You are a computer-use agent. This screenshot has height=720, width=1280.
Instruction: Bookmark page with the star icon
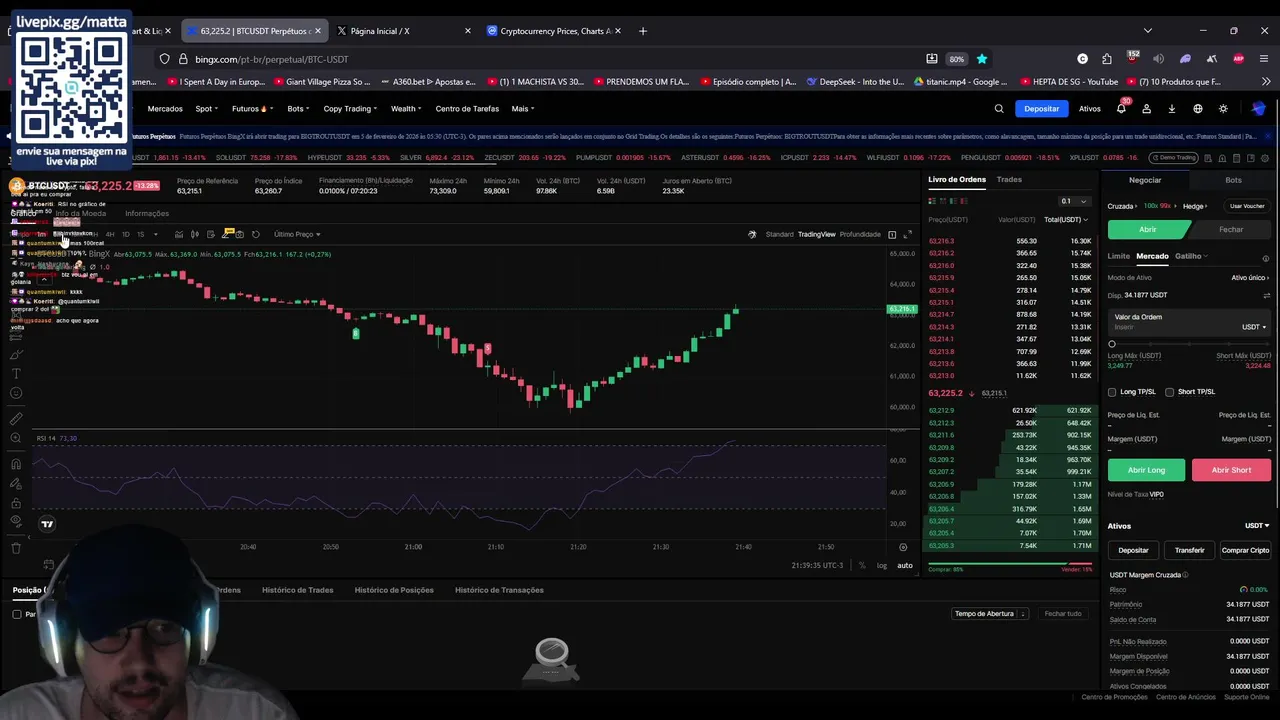982,59
